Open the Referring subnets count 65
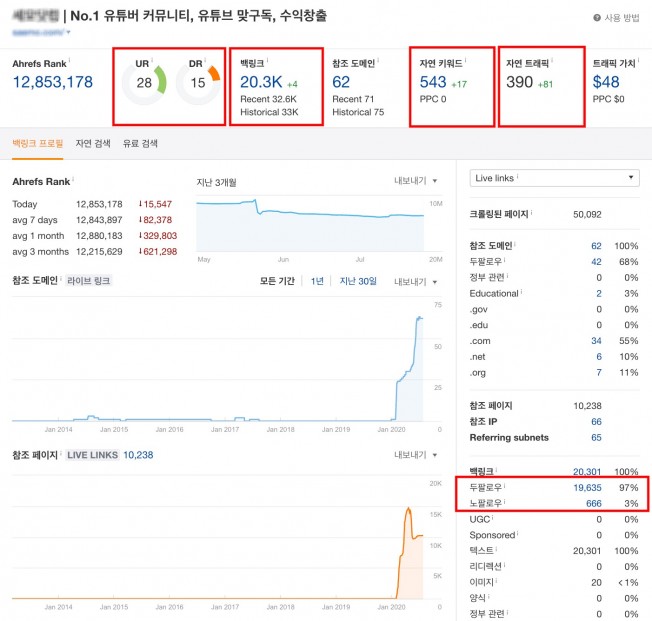This screenshot has height=621, width=652. (596, 437)
